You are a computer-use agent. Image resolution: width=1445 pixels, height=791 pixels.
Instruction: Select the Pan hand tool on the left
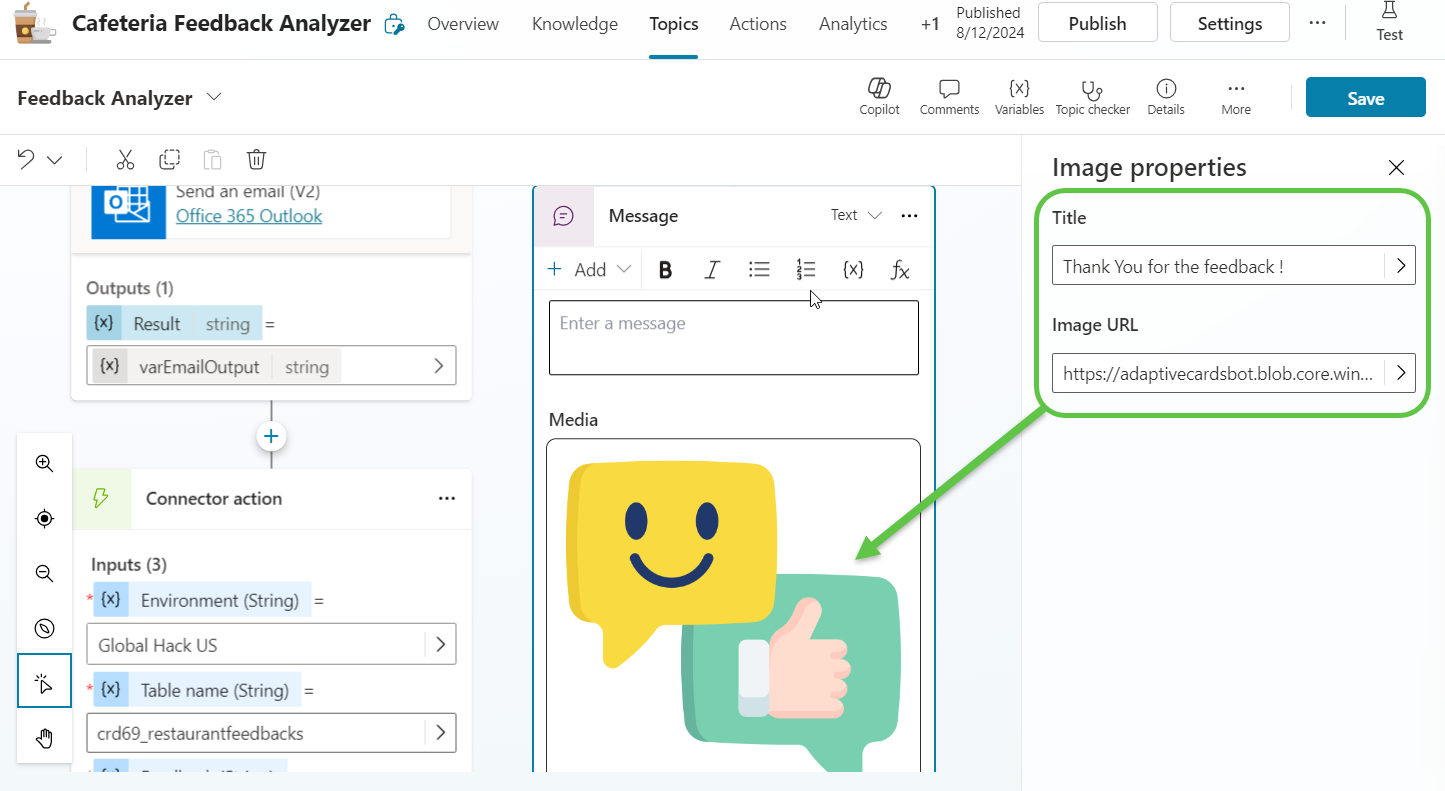(44, 737)
